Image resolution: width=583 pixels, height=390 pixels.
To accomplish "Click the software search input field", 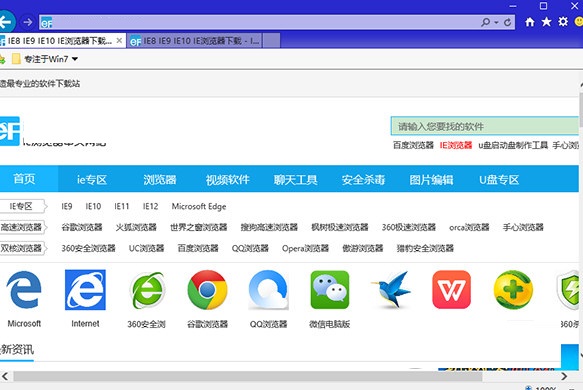I will tap(484, 126).
